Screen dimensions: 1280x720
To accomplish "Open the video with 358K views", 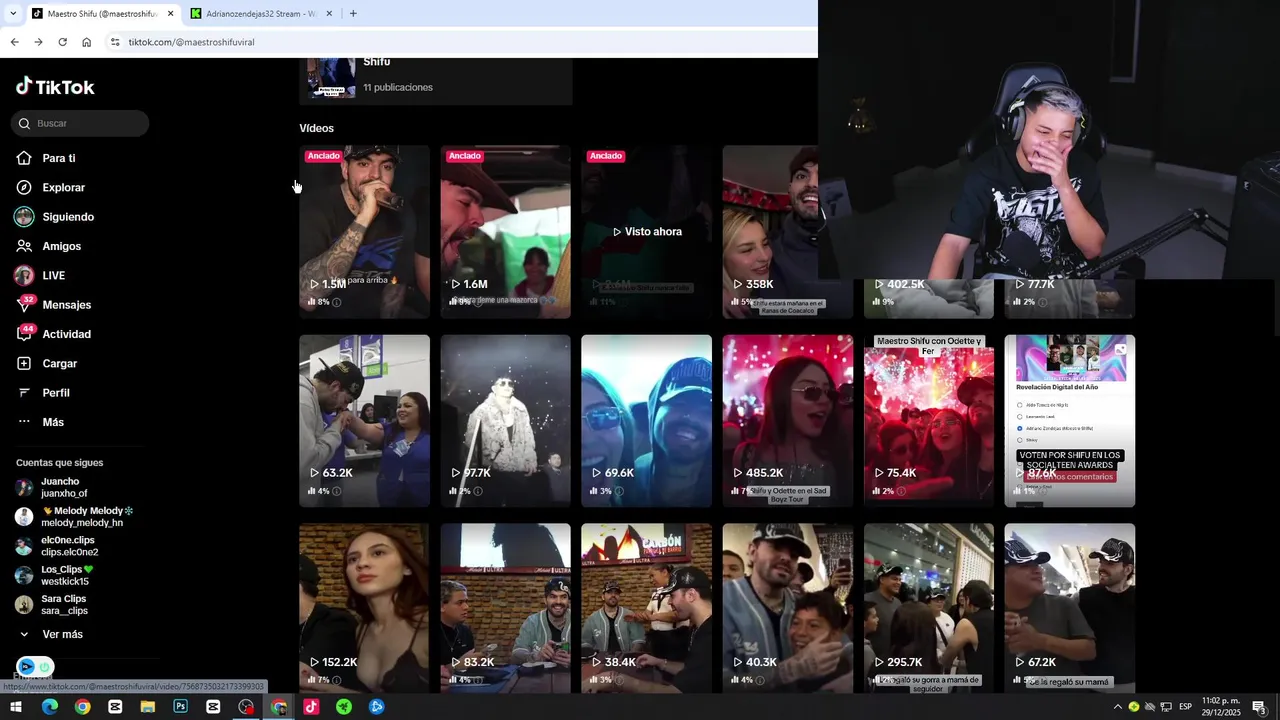I will click(x=770, y=232).
